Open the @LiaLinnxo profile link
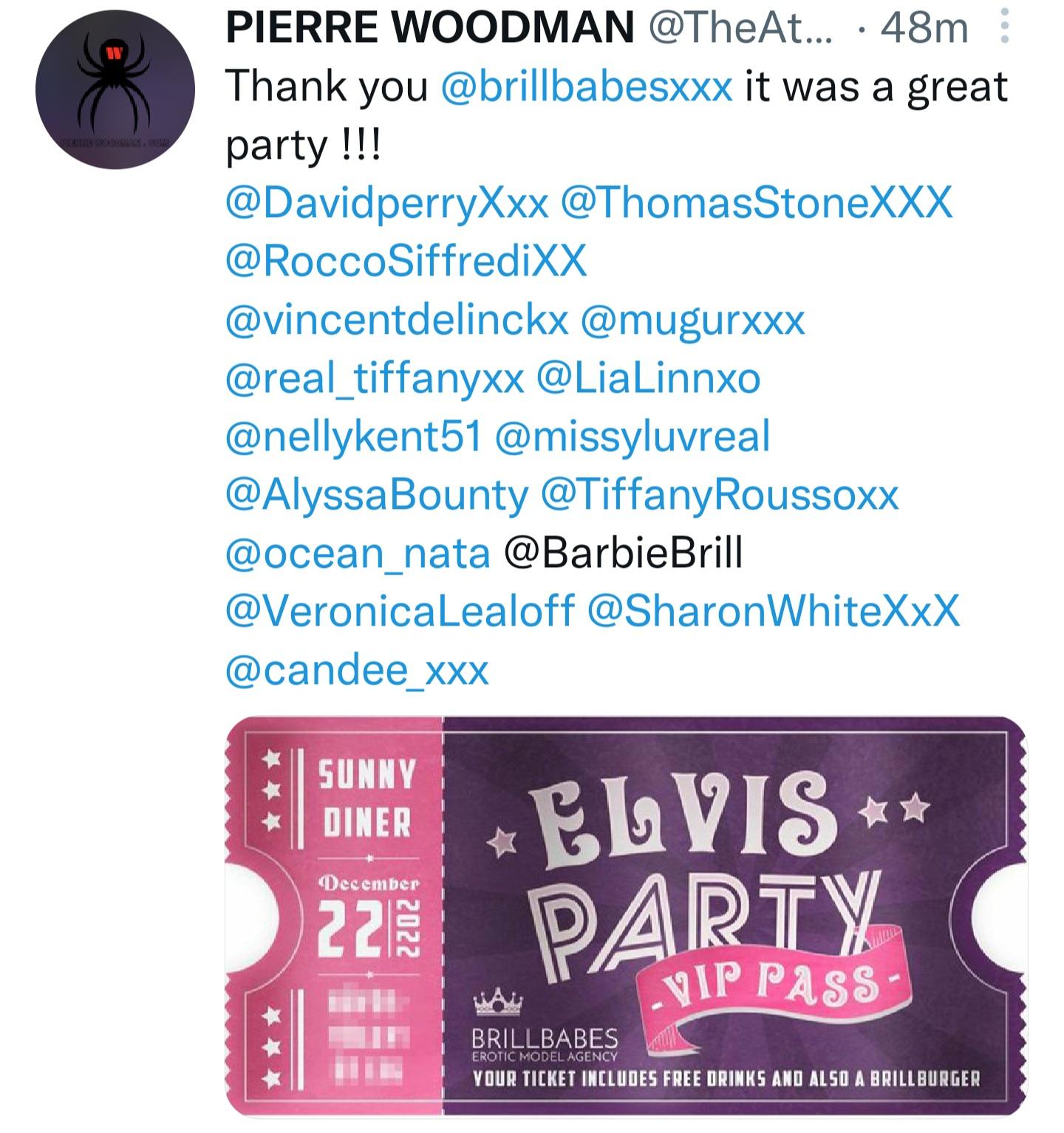This screenshot has width=1064, height=1133. [x=648, y=378]
